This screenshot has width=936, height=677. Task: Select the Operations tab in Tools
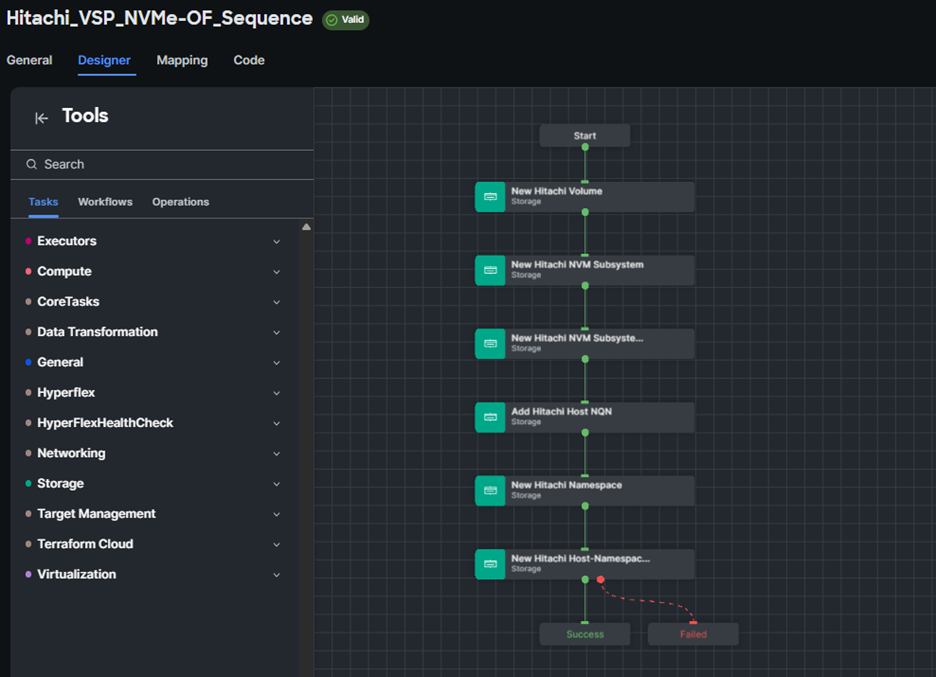tap(180, 202)
